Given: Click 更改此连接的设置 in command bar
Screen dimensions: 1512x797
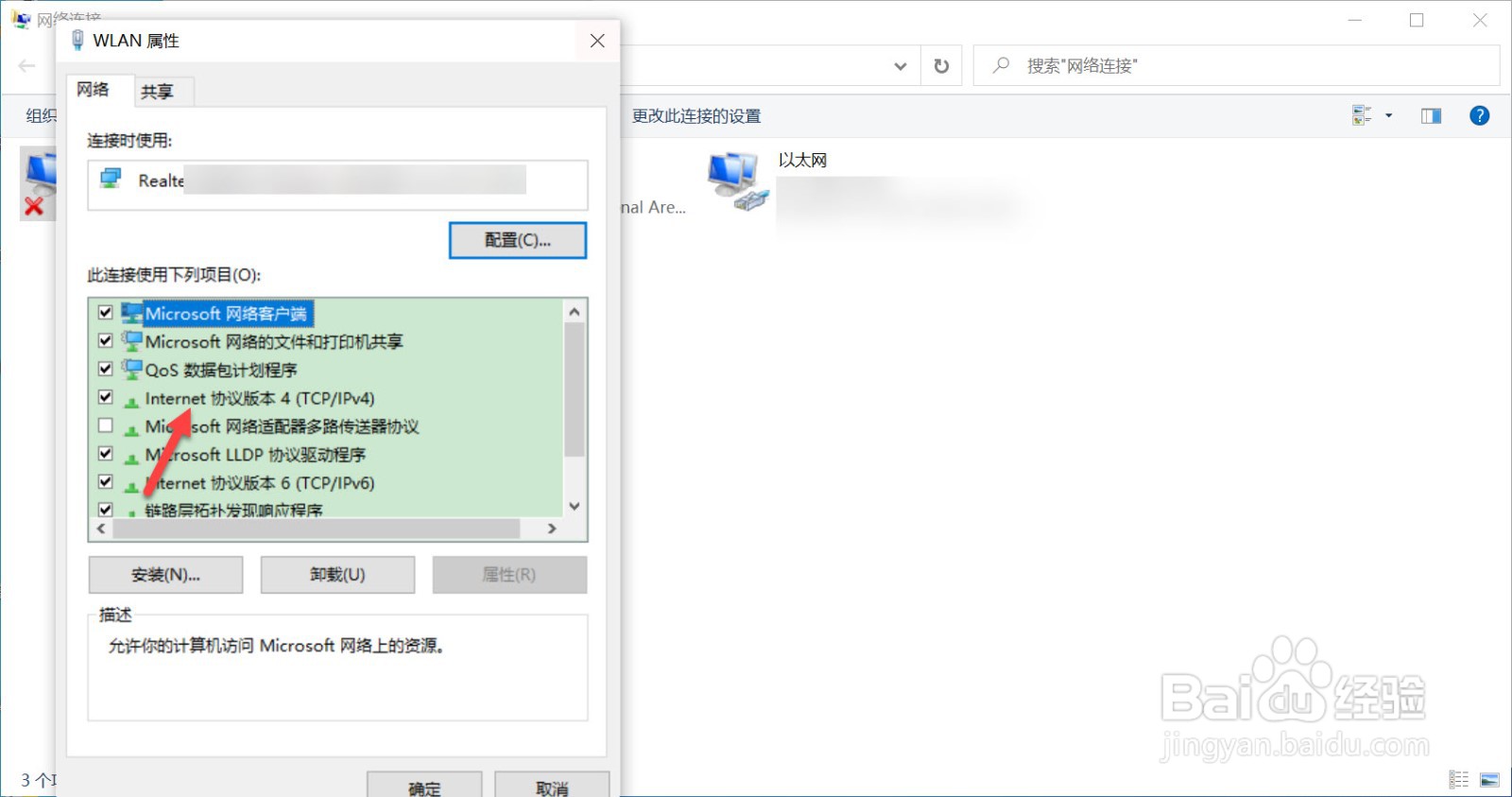Looking at the screenshot, I should 696,116.
